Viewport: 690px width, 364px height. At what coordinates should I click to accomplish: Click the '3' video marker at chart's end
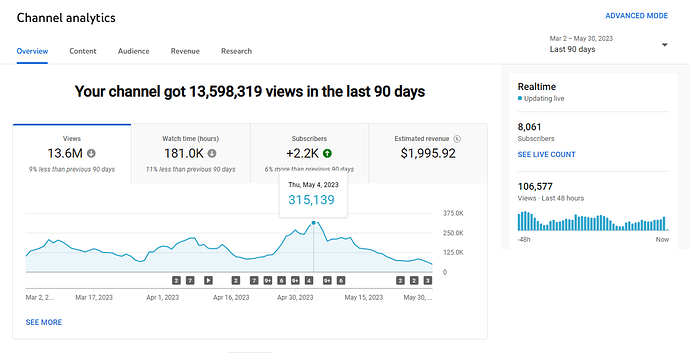(427, 280)
